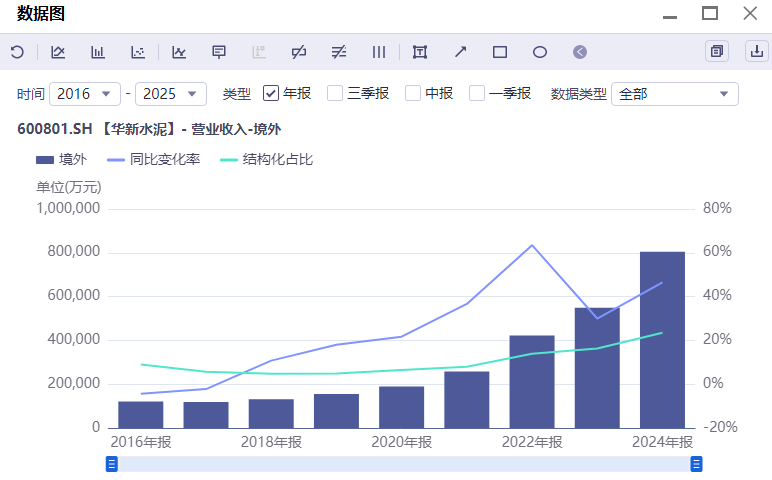Enable the 三季报 checkbox
The height and width of the screenshot is (480, 772).
335,93
